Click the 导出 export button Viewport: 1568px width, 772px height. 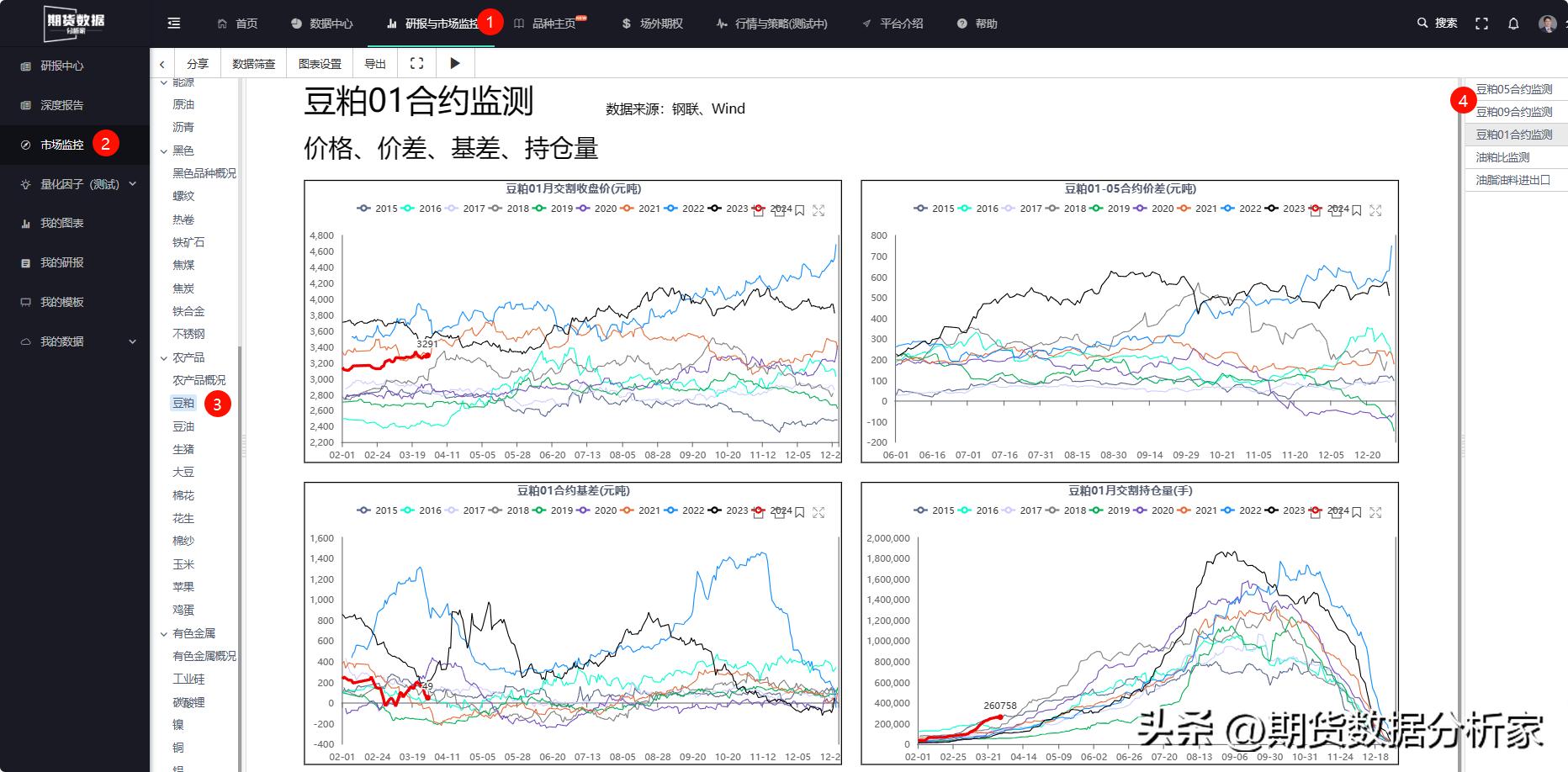(375, 64)
